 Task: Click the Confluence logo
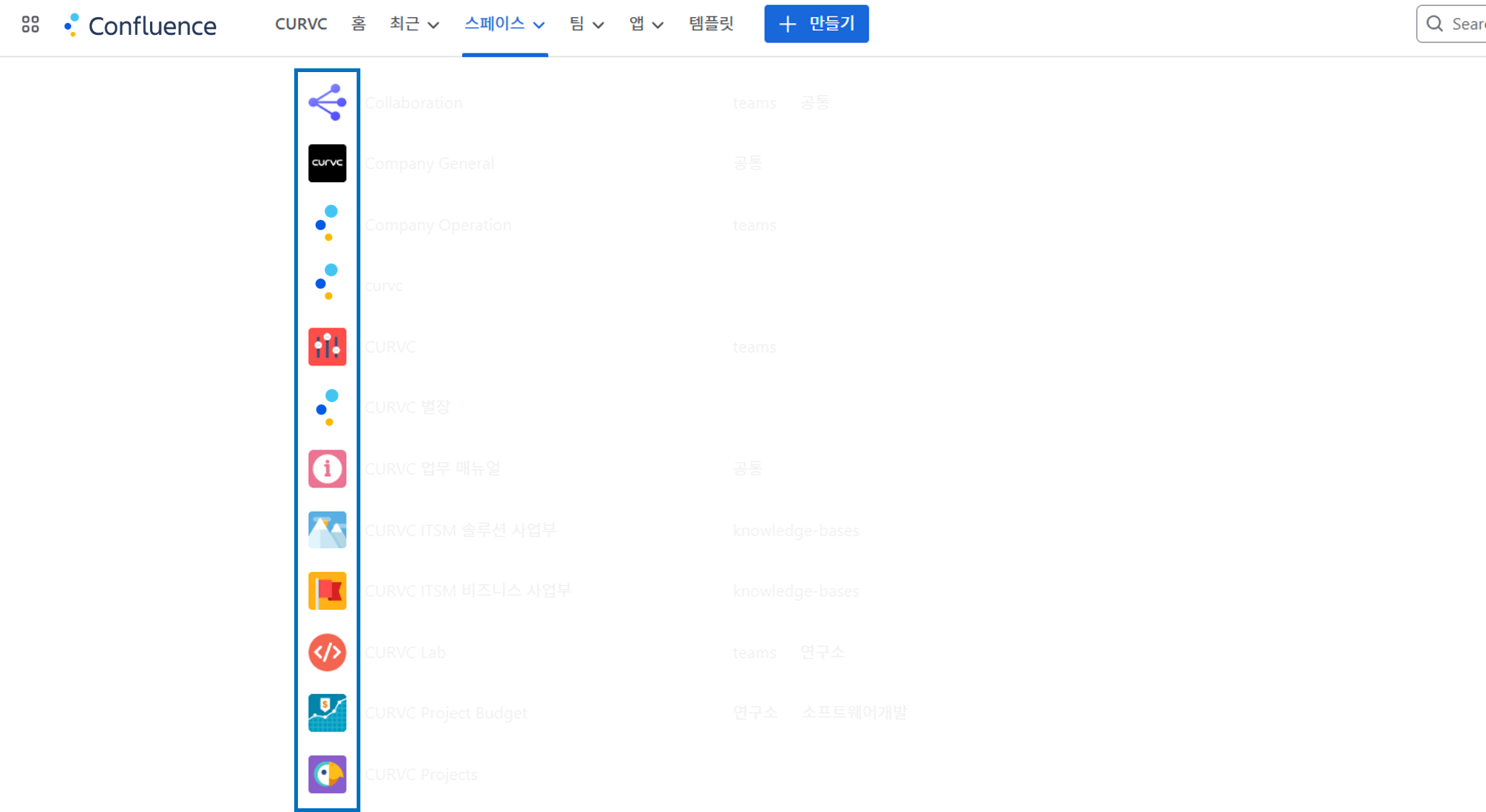(141, 25)
